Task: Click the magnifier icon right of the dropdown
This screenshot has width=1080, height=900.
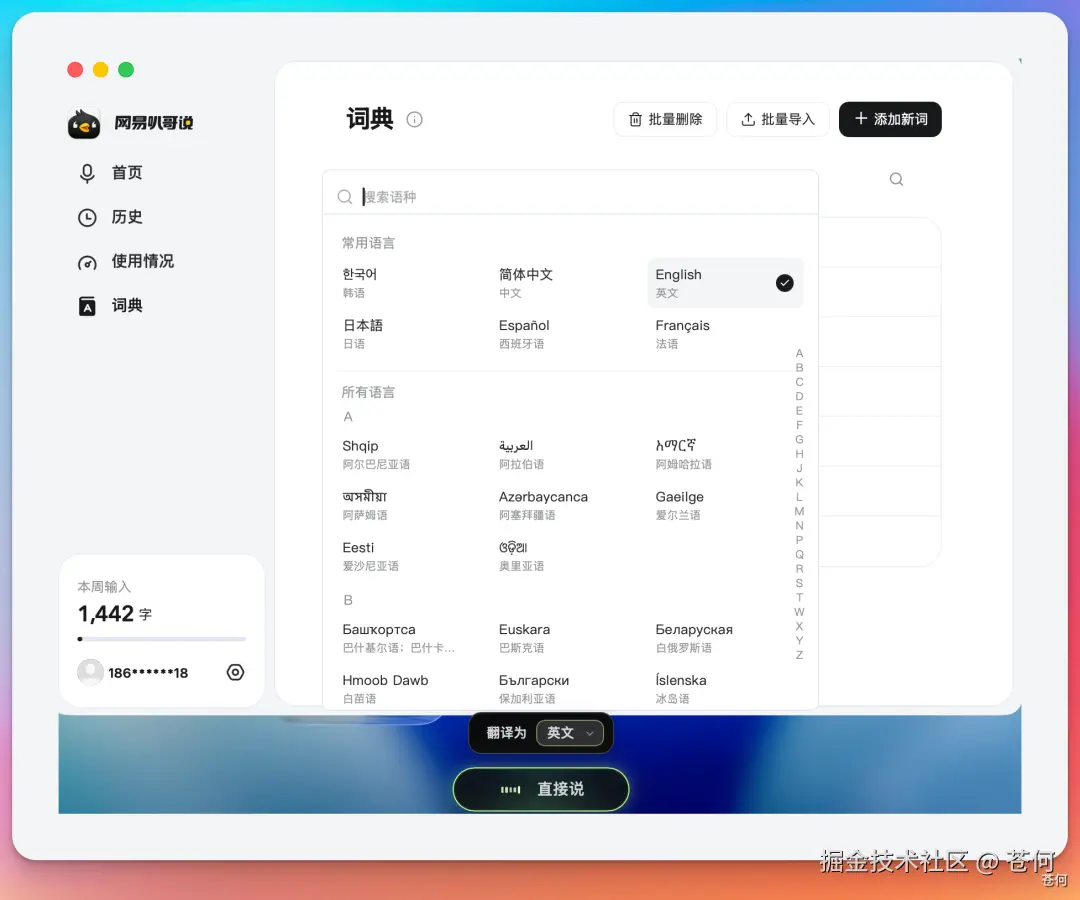Action: click(x=896, y=179)
